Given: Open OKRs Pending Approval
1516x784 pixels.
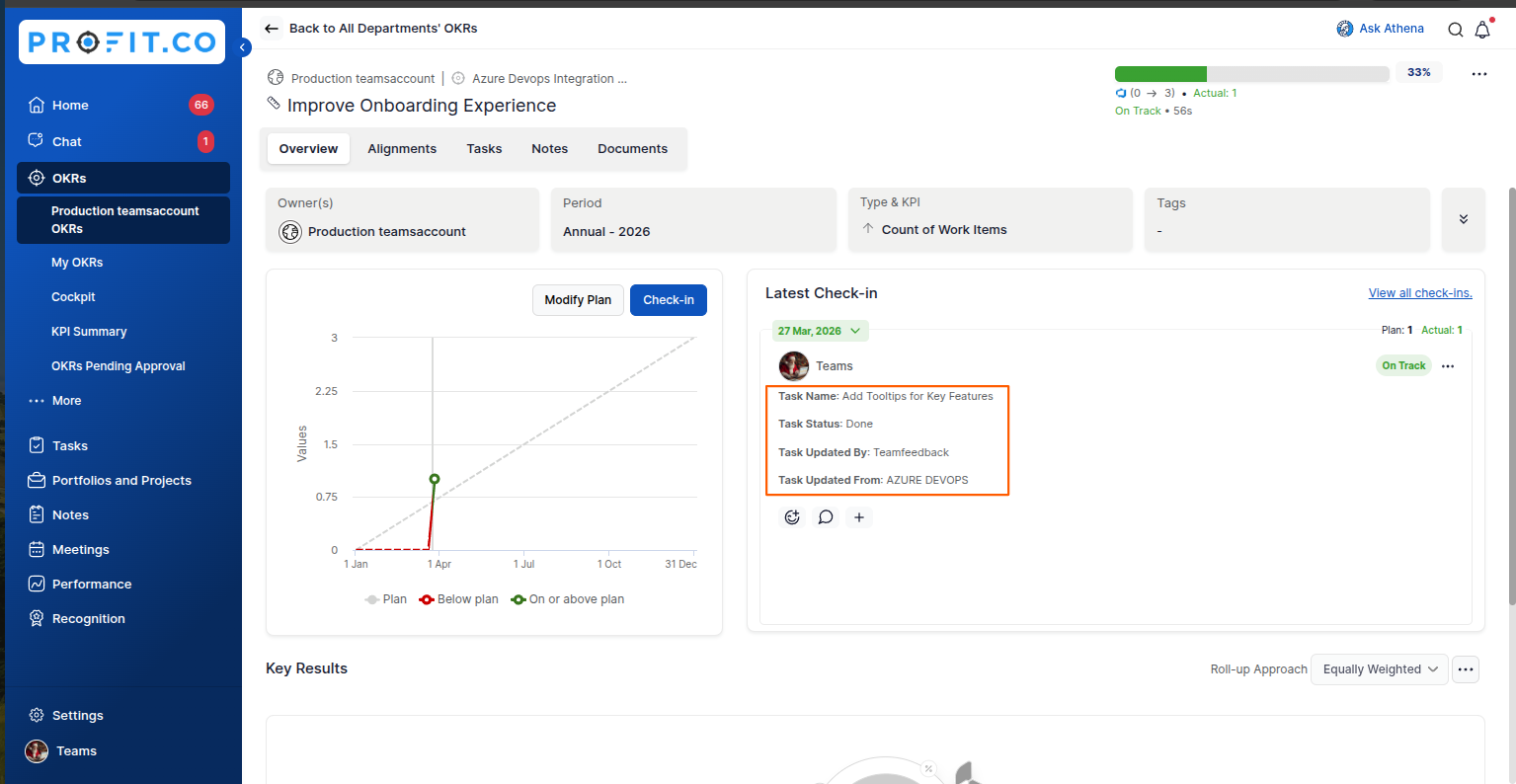Looking at the screenshot, I should 119,366.
